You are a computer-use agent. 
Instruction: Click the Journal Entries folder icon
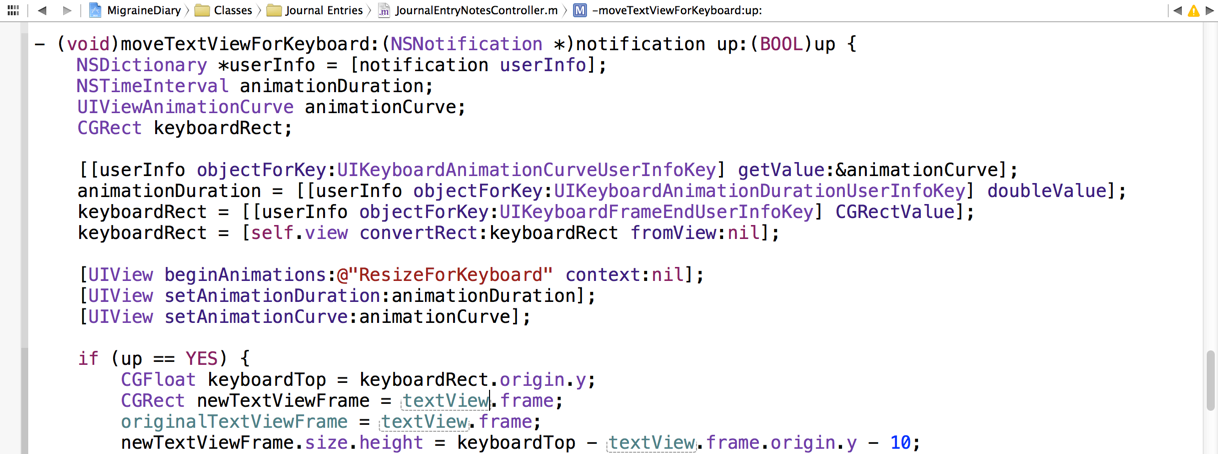[274, 11]
